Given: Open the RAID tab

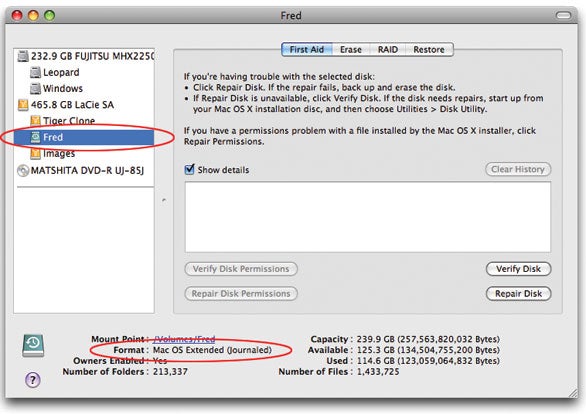Looking at the screenshot, I should click(x=388, y=49).
